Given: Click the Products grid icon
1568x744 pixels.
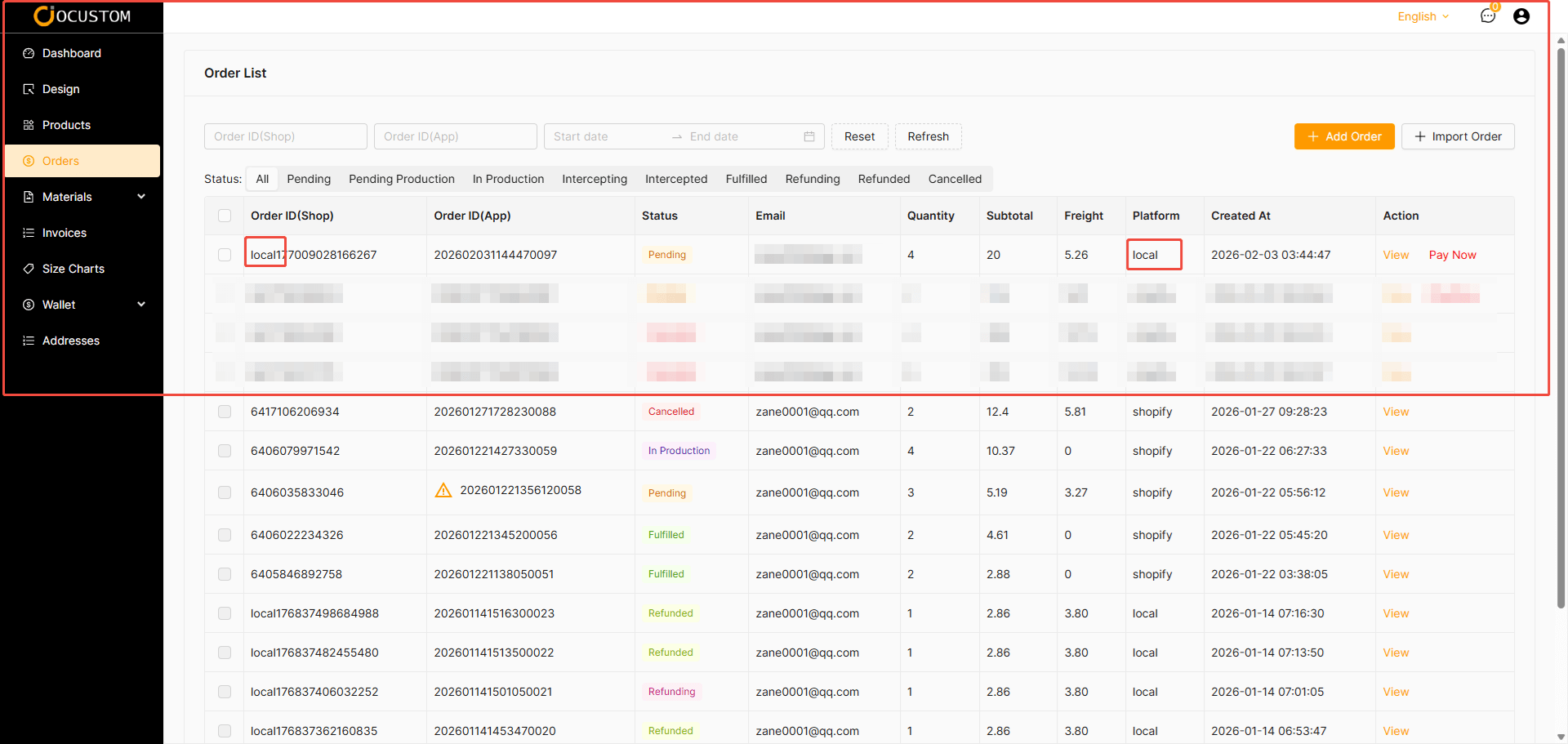Looking at the screenshot, I should click(x=29, y=125).
